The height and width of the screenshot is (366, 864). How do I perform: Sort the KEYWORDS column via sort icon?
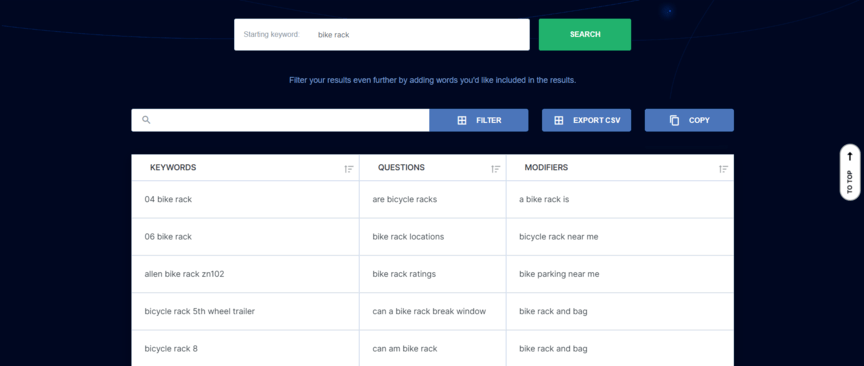[x=349, y=169]
